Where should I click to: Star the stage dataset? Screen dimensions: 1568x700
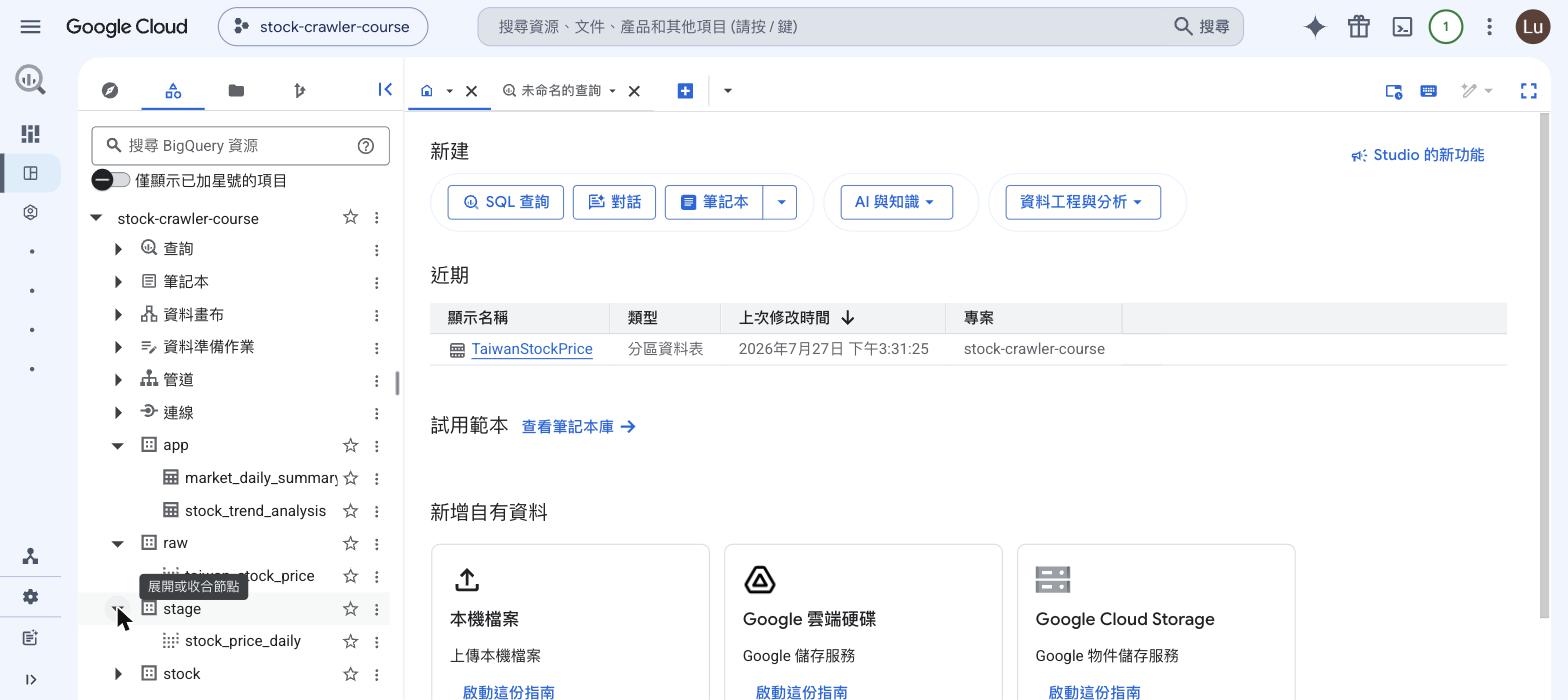click(x=350, y=609)
